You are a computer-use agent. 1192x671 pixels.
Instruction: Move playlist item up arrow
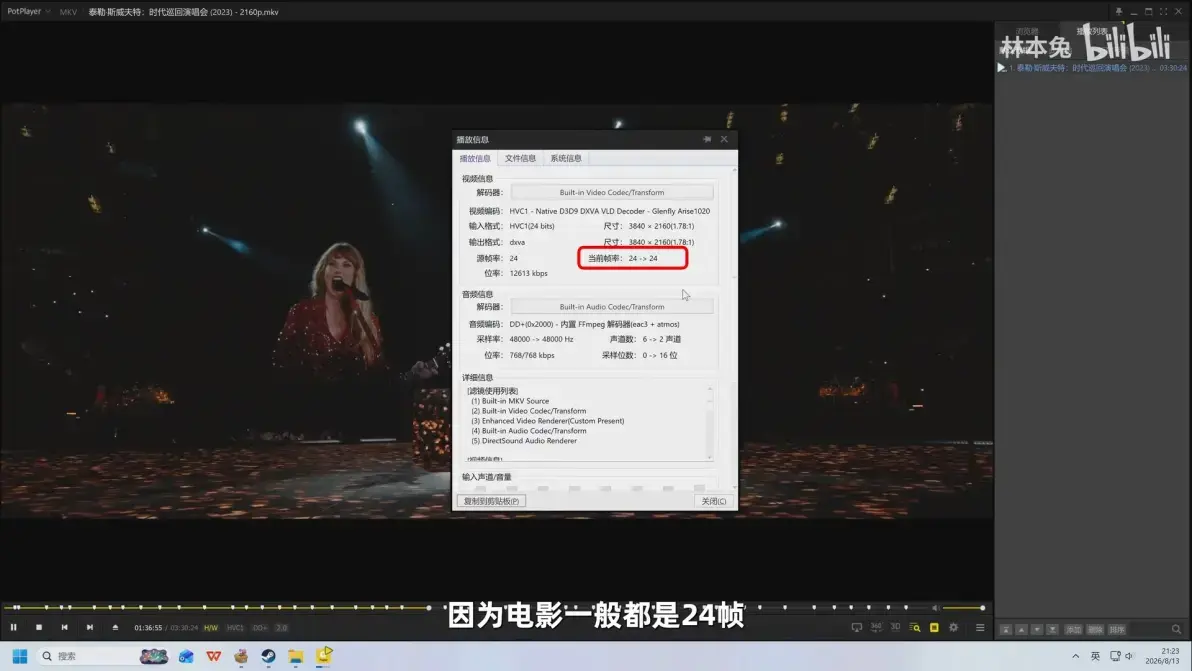(x=1021, y=629)
